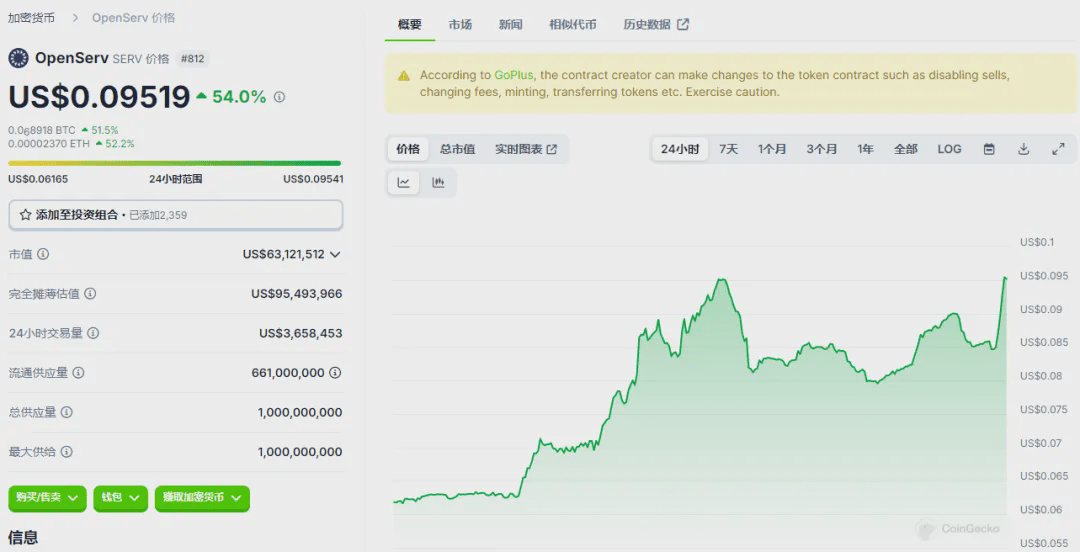Switch to candlestick chart view
The height and width of the screenshot is (552, 1080).
tap(438, 183)
